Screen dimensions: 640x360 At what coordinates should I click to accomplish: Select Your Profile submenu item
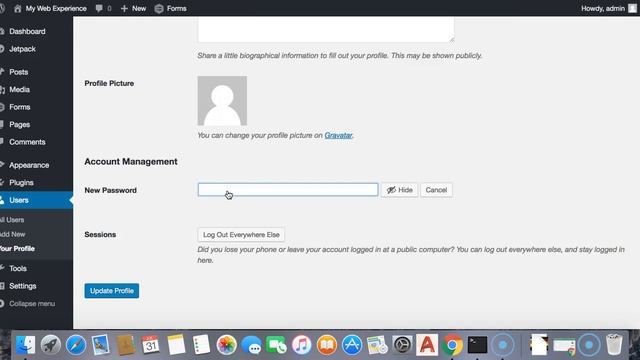pyautogui.click(x=17, y=249)
